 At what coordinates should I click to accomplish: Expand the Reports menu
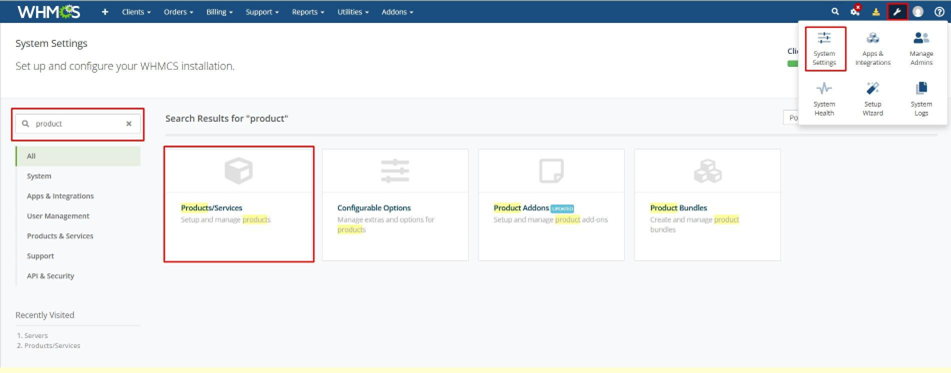tap(308, 12)
